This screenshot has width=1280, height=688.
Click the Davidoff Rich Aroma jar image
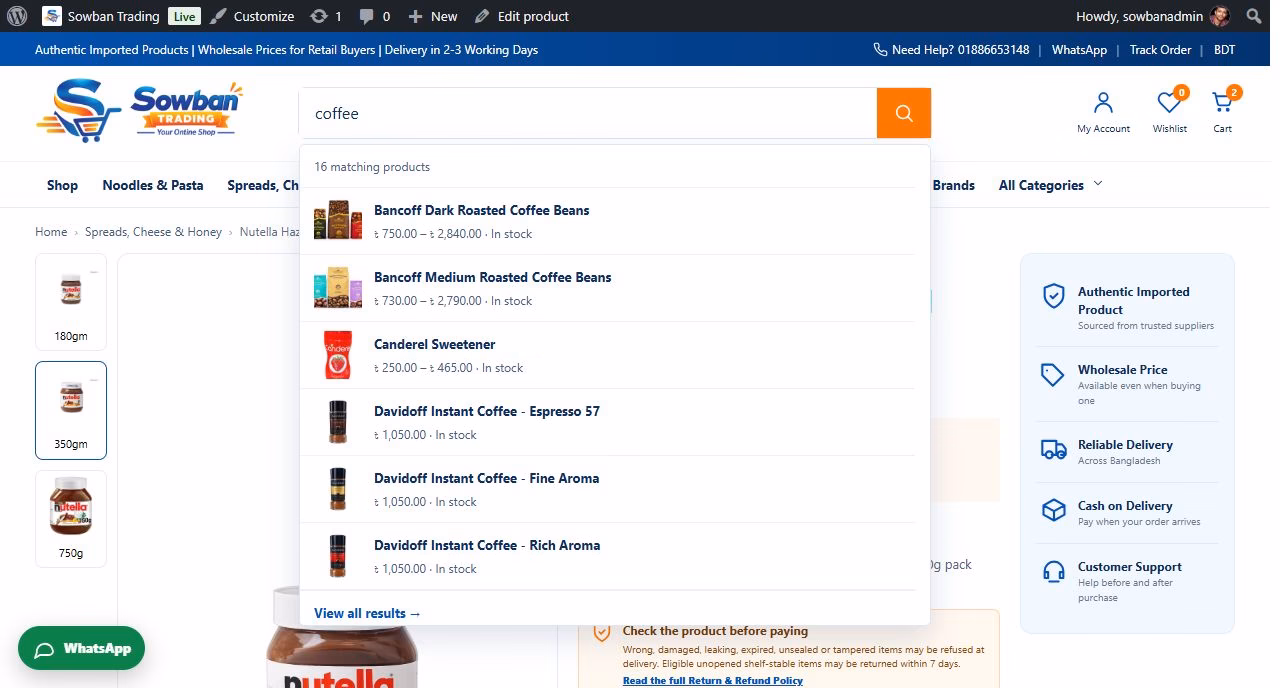[x=338, y=556]
